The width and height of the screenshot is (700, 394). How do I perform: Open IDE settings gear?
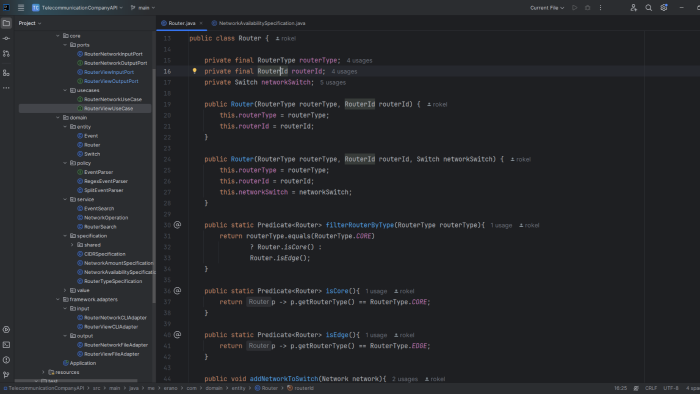[x=664, y=8]
